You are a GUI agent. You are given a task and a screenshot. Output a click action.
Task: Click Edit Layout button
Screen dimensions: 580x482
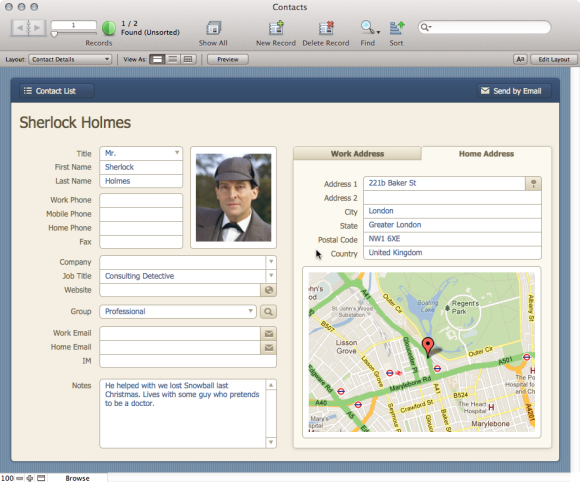coord(554,59)
